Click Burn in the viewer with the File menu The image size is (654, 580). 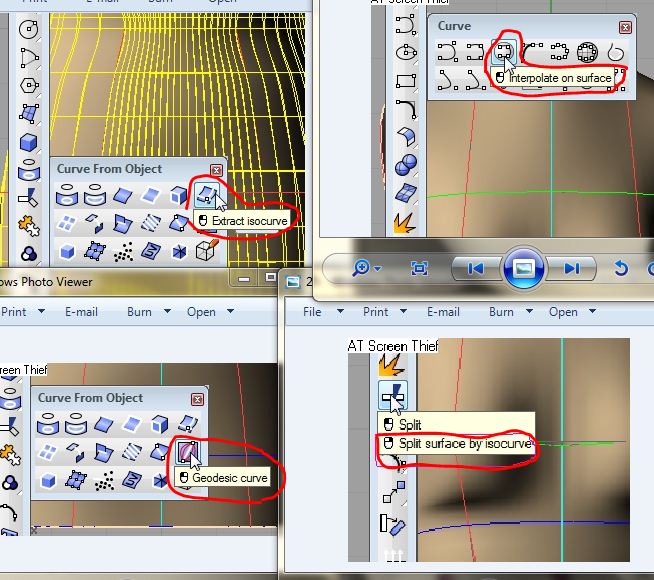(x=501, y=312)
